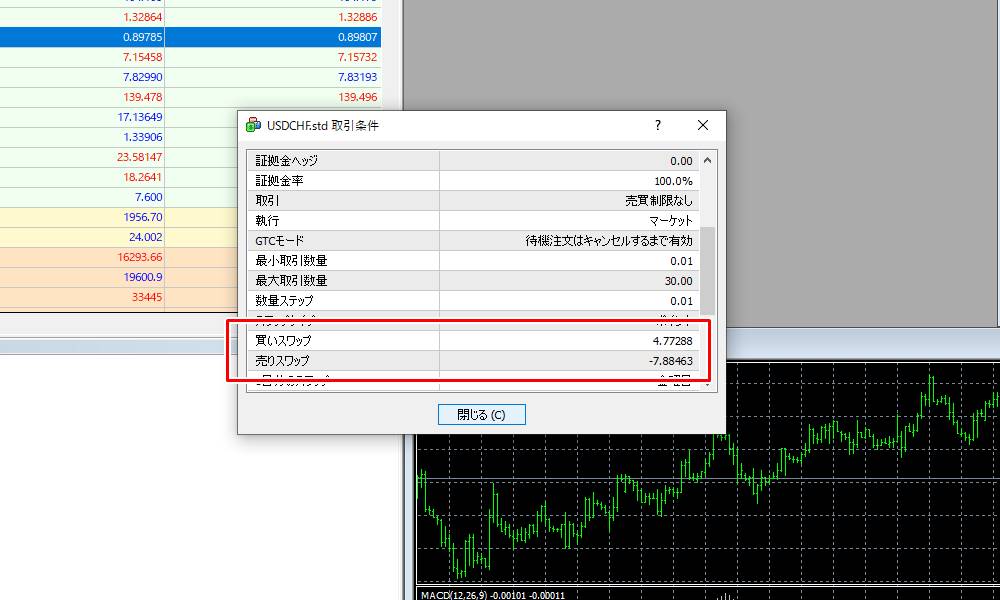
Task: Click the scrollbar up arrow inside the dialog
Action: [705, 158]
